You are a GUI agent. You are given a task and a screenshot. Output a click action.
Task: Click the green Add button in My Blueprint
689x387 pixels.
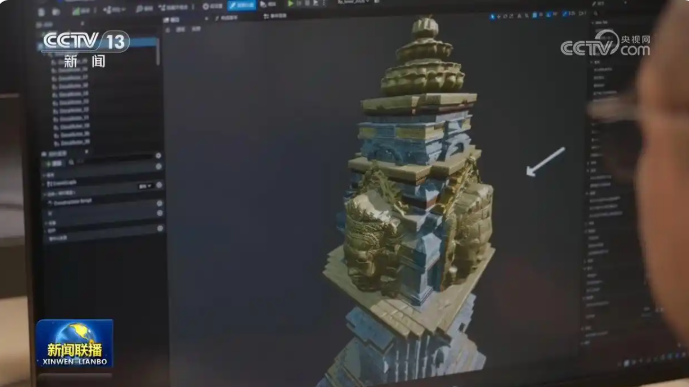click(x=54, y=163)
